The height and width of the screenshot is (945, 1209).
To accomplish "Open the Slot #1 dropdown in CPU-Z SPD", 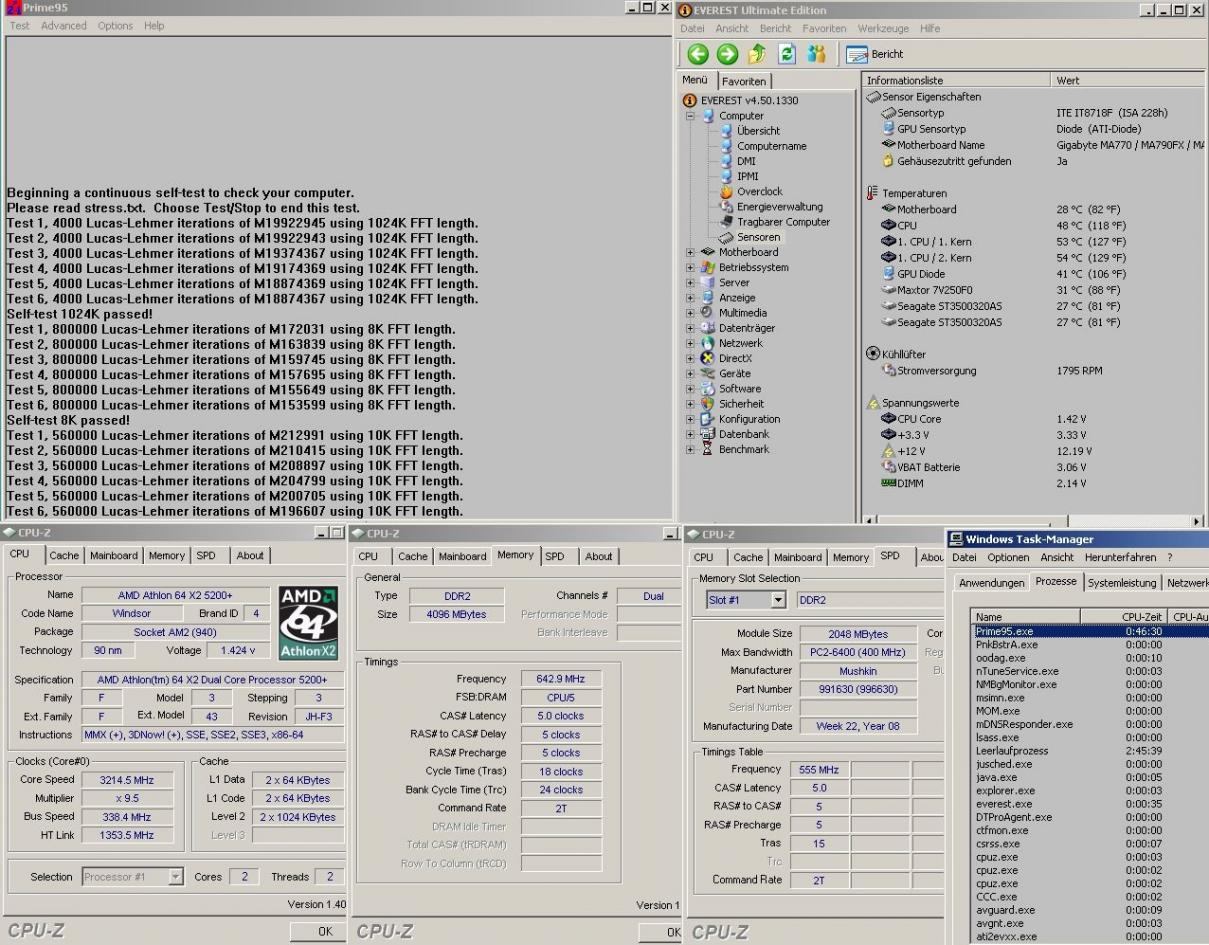I will [x=780, y=601].
